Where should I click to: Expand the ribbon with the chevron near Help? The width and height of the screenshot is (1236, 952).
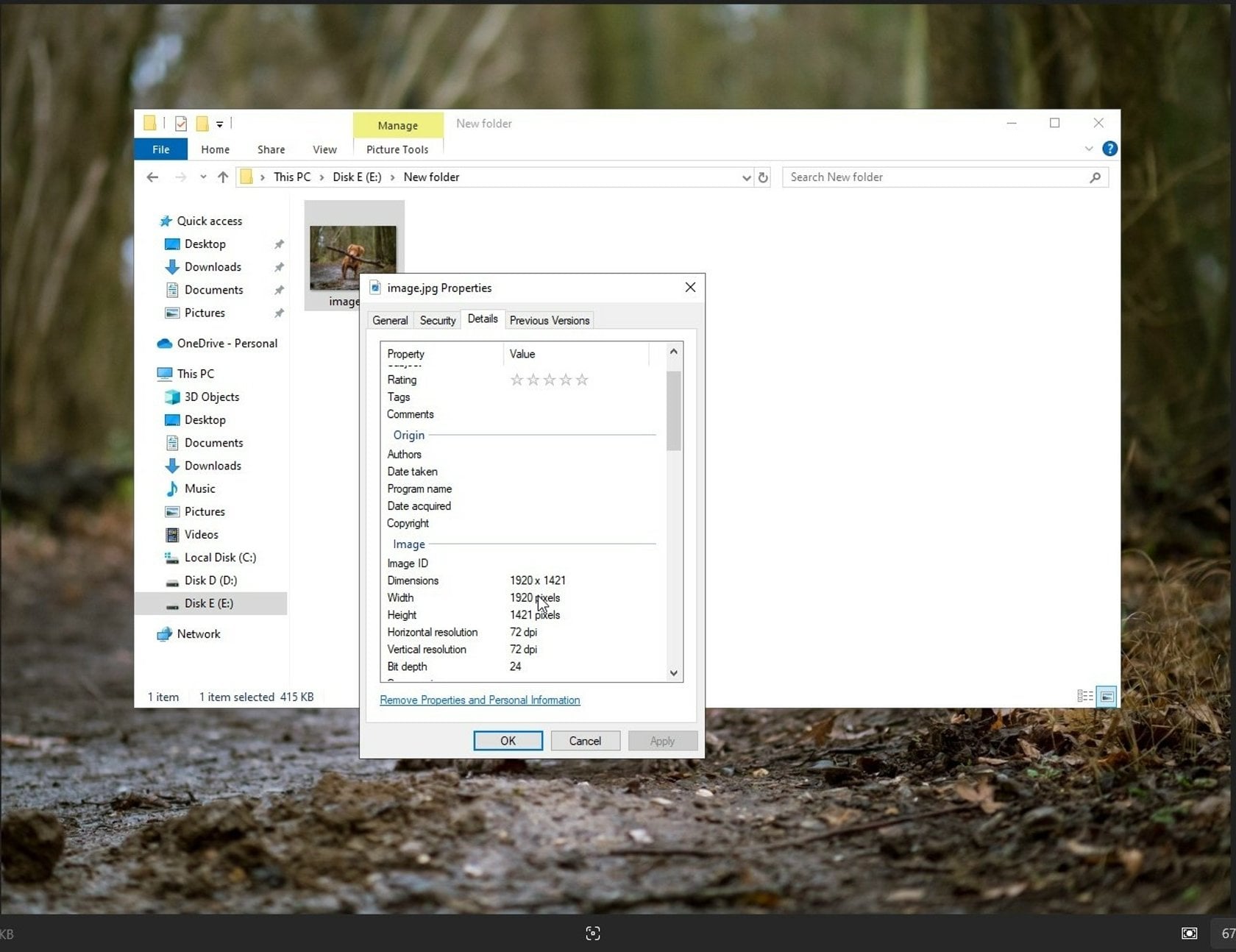(1089, 149)
